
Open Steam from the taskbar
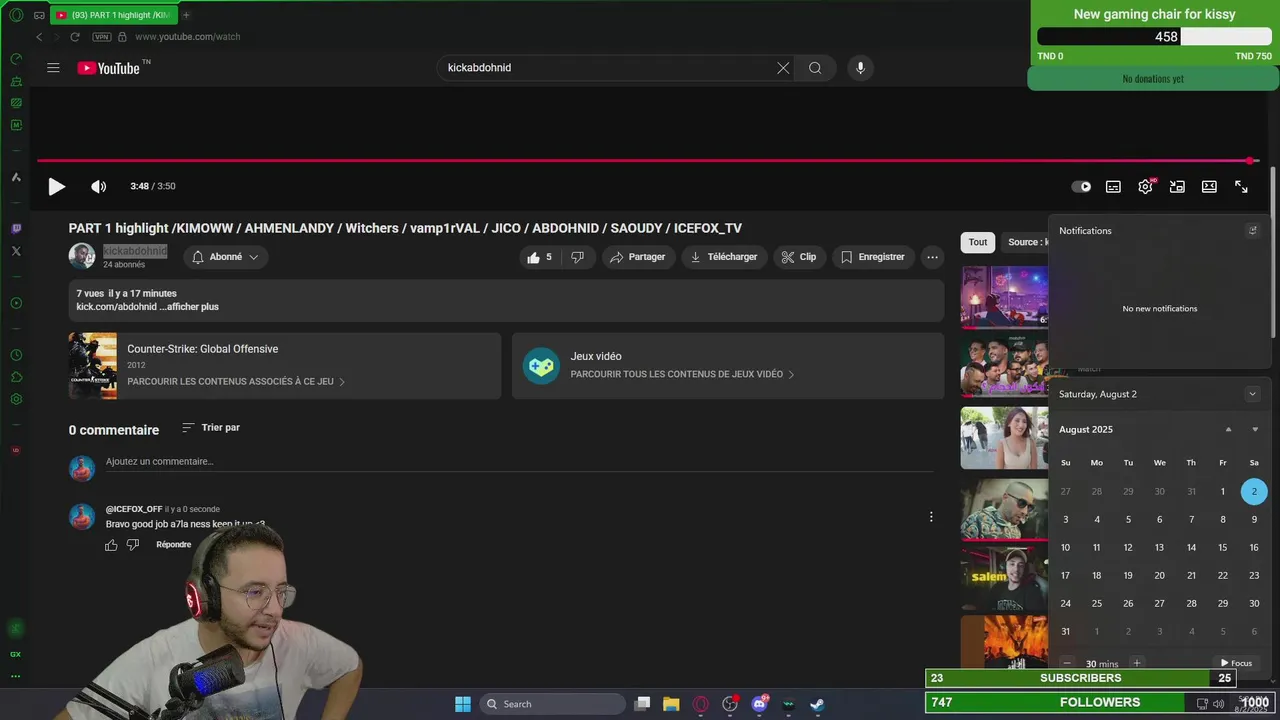pos(817,704)
